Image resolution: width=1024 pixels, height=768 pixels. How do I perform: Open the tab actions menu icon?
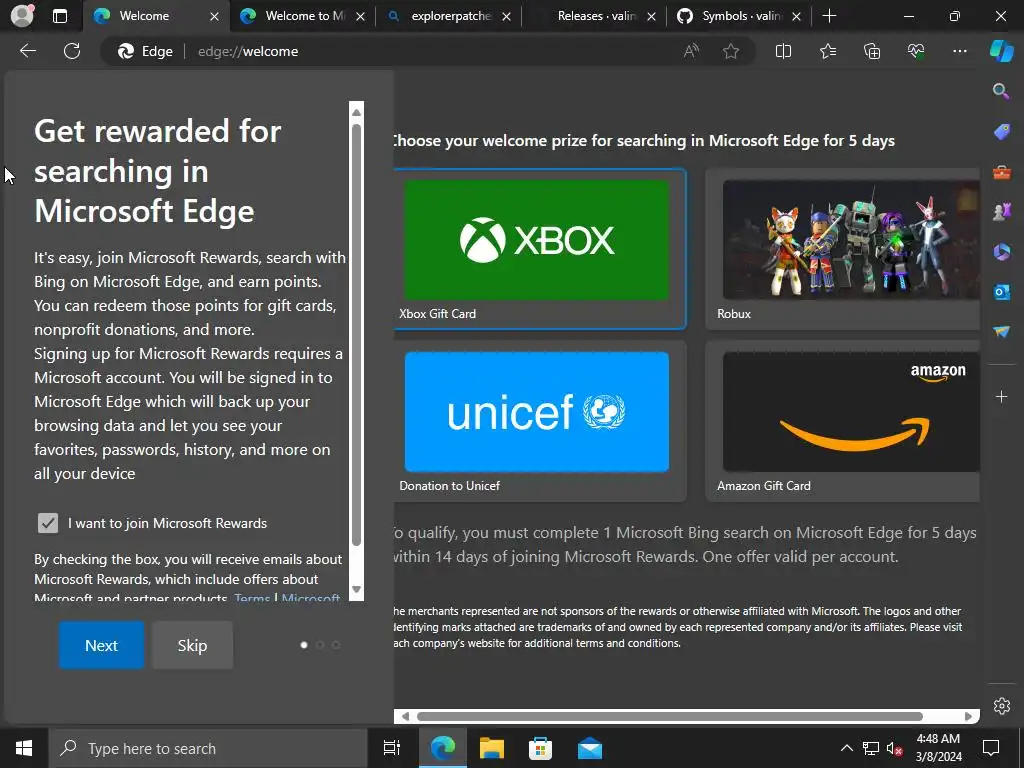pos(59,16)
